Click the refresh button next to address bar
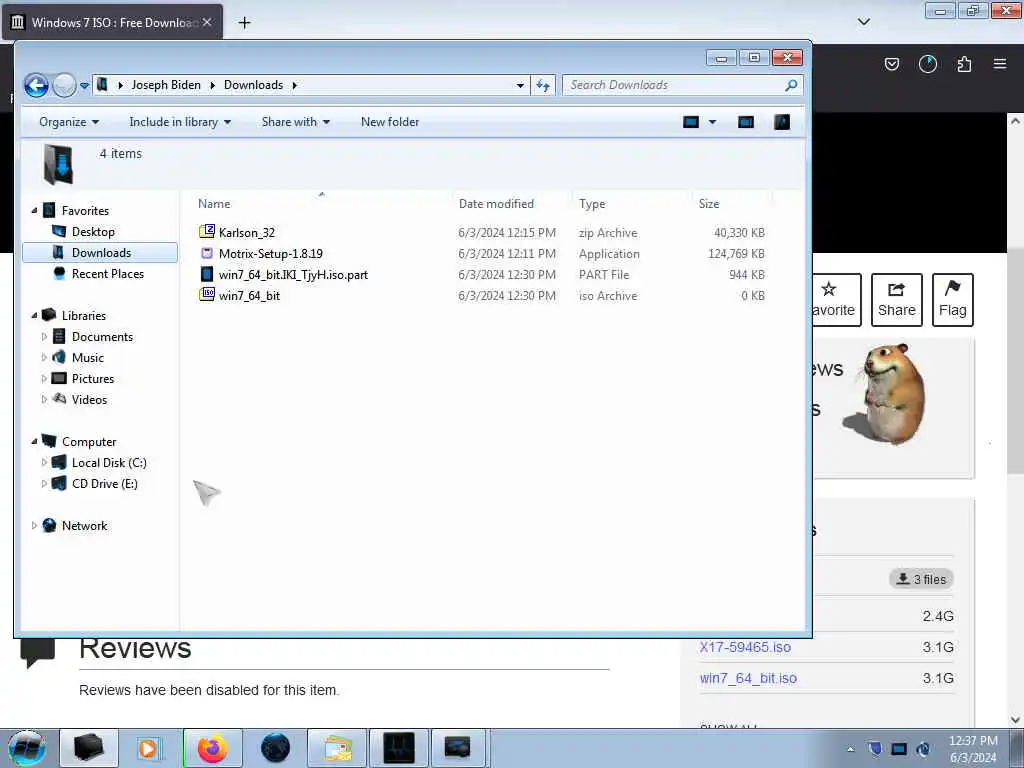The height and width of the screenshot is (768, 1024). [x=543, y=85]
